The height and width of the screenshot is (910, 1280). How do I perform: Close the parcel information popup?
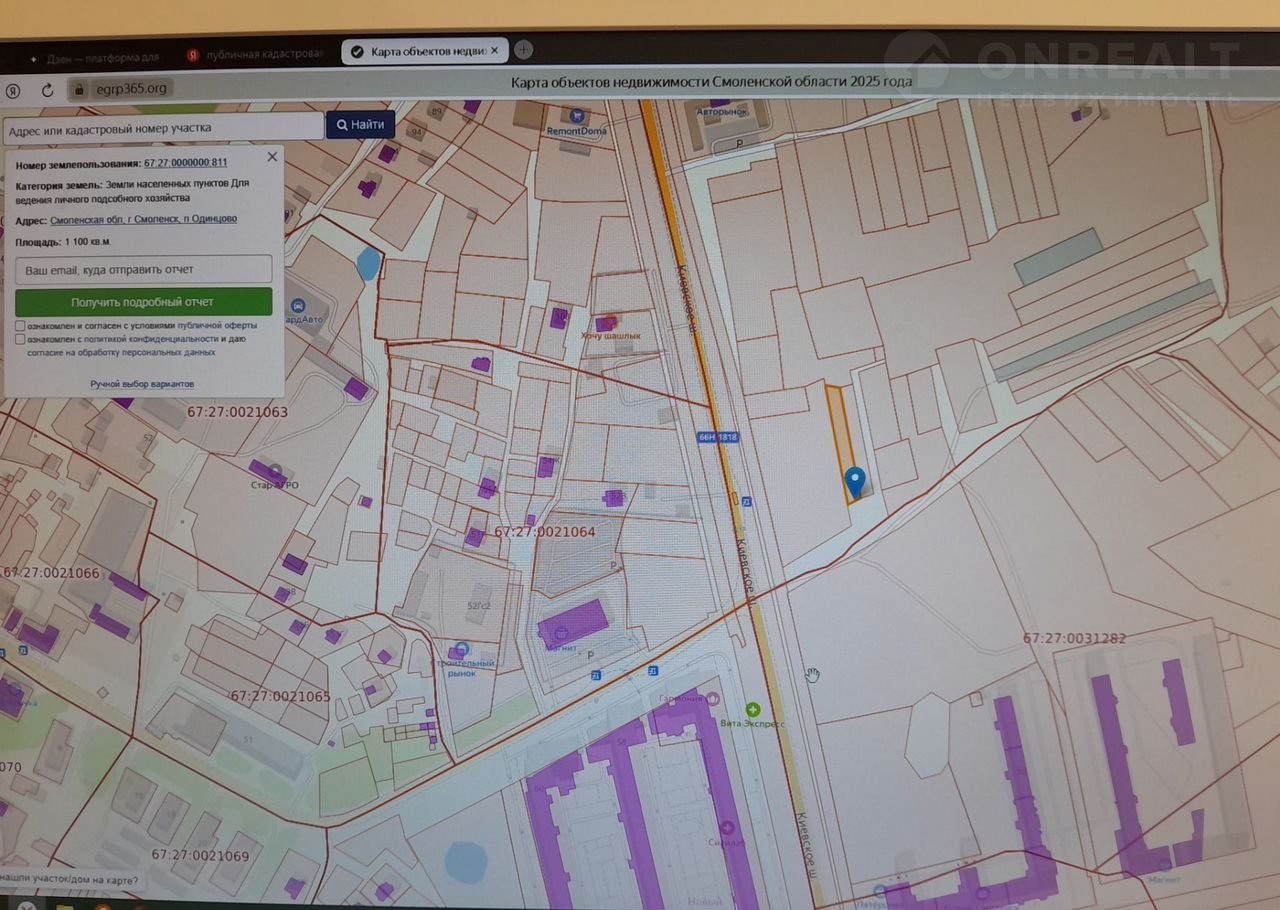point(272,157)
